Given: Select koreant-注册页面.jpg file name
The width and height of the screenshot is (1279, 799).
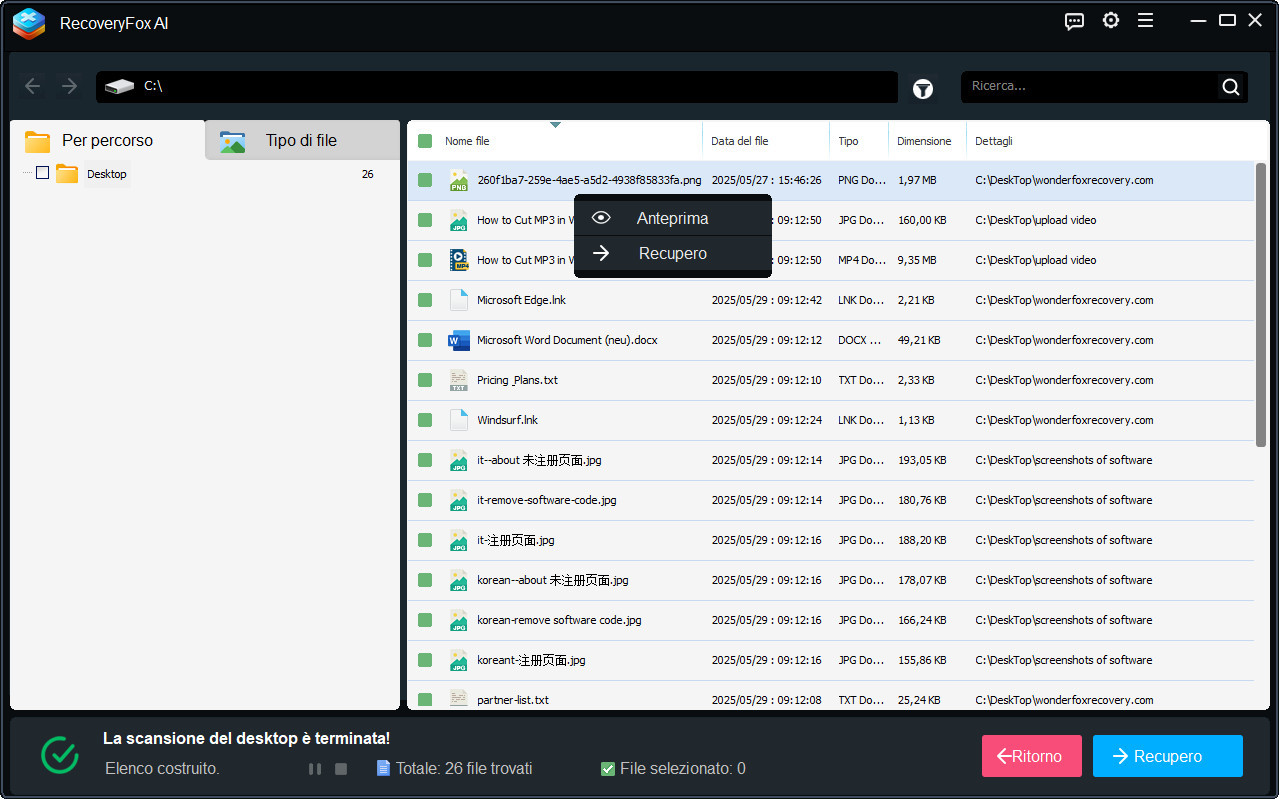Looking at the screenshot, I should [x=531, y=660].
